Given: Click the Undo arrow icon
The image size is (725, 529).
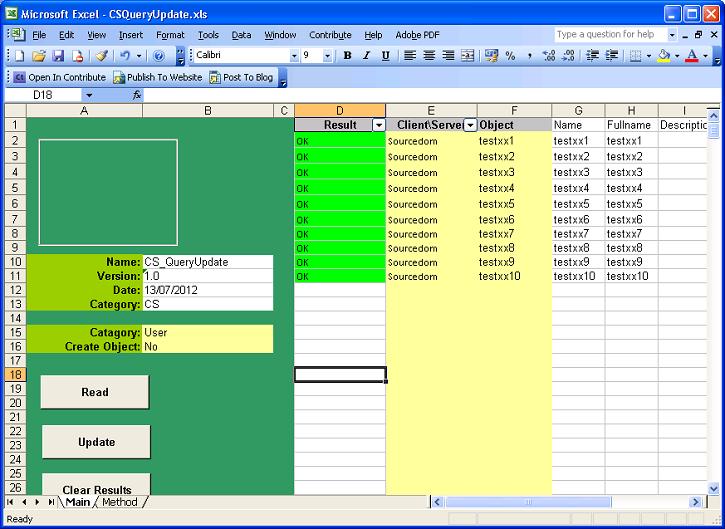Looking at the screenshot, I should coord(122,56).
